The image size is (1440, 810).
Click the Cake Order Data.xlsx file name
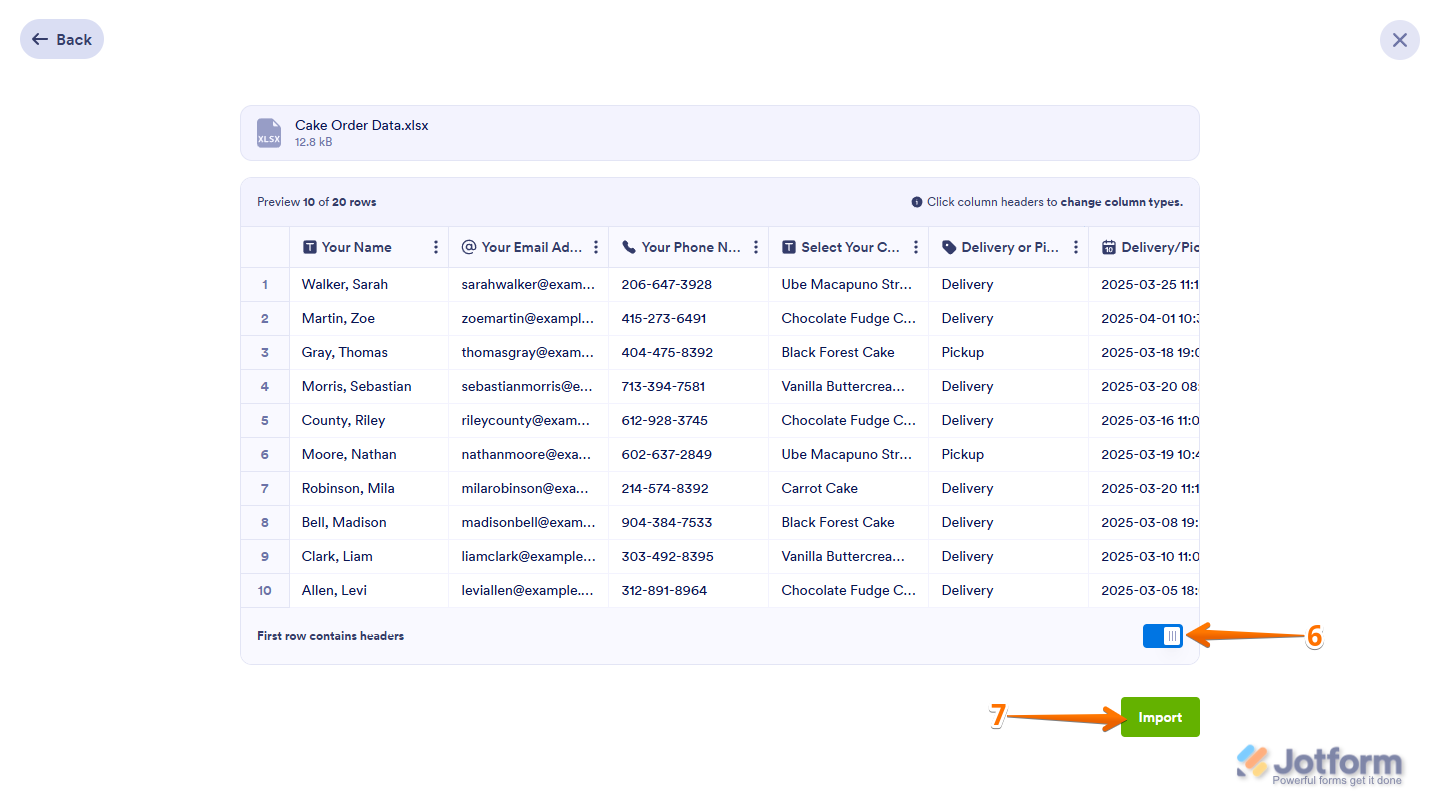[362, 125]
